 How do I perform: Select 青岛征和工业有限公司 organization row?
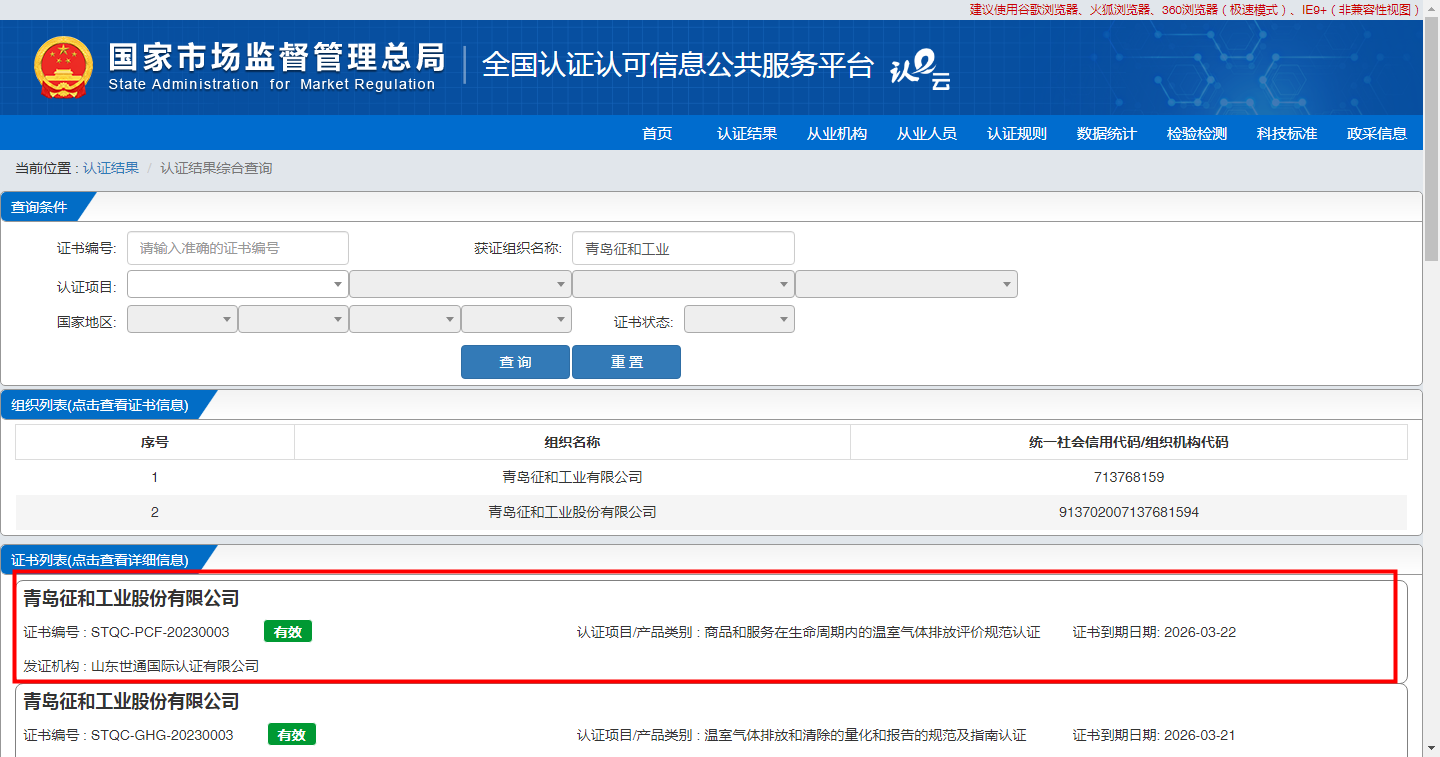click(572, 477)
